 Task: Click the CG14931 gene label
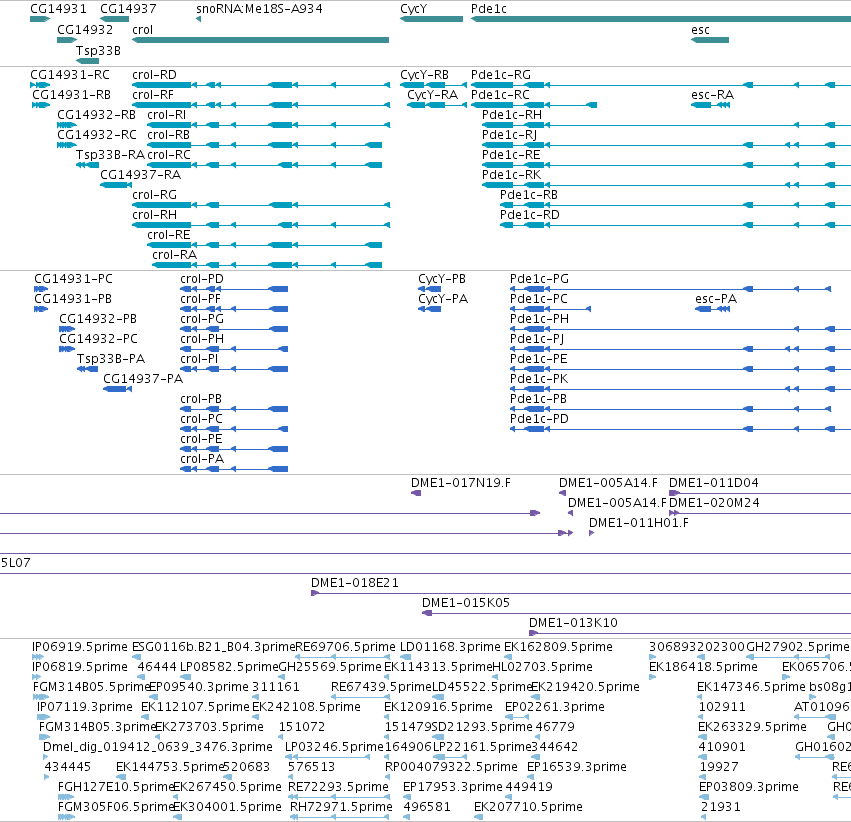(58, 9)
